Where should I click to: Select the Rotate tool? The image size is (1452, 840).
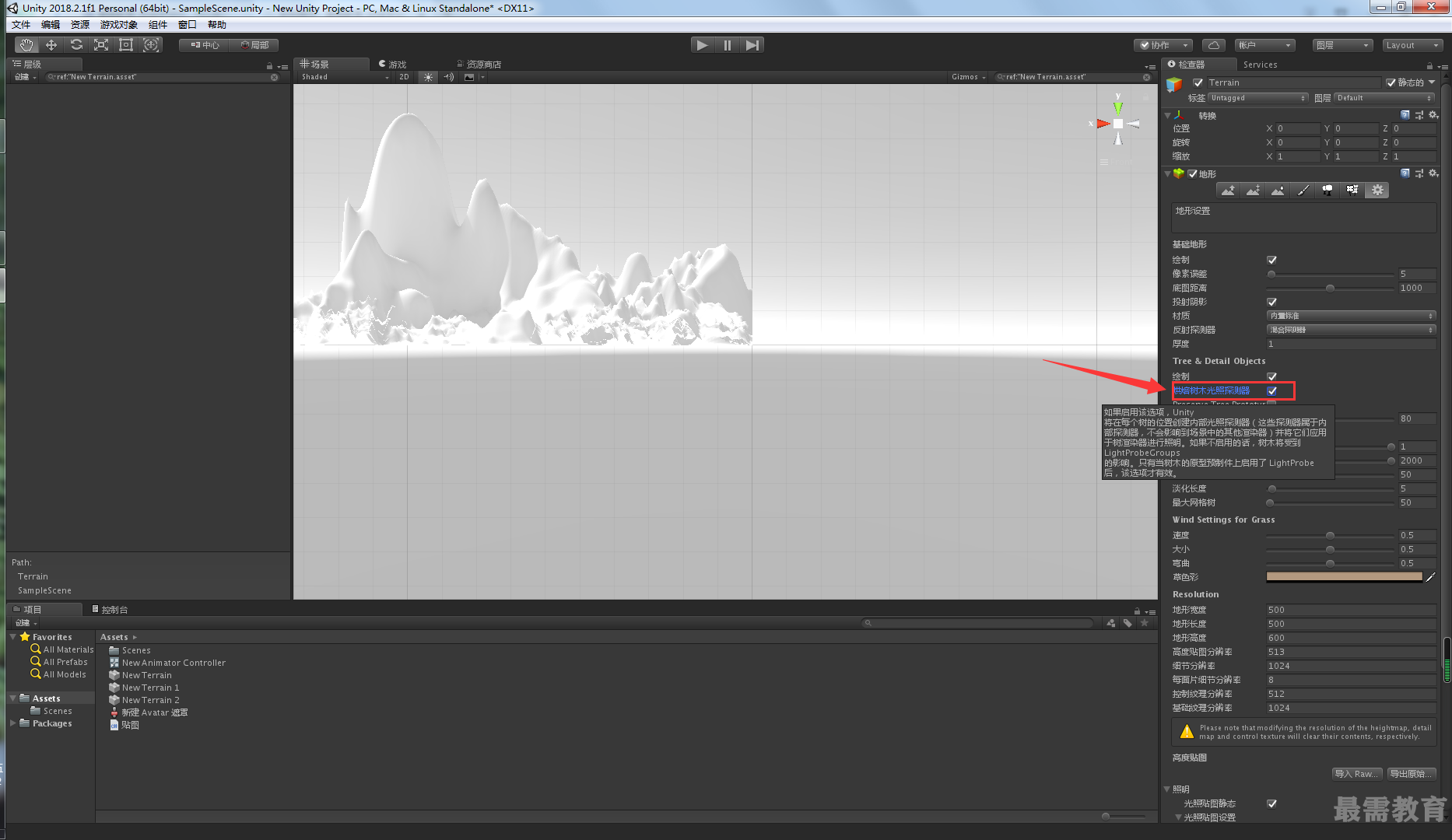[x=76, y=45]
